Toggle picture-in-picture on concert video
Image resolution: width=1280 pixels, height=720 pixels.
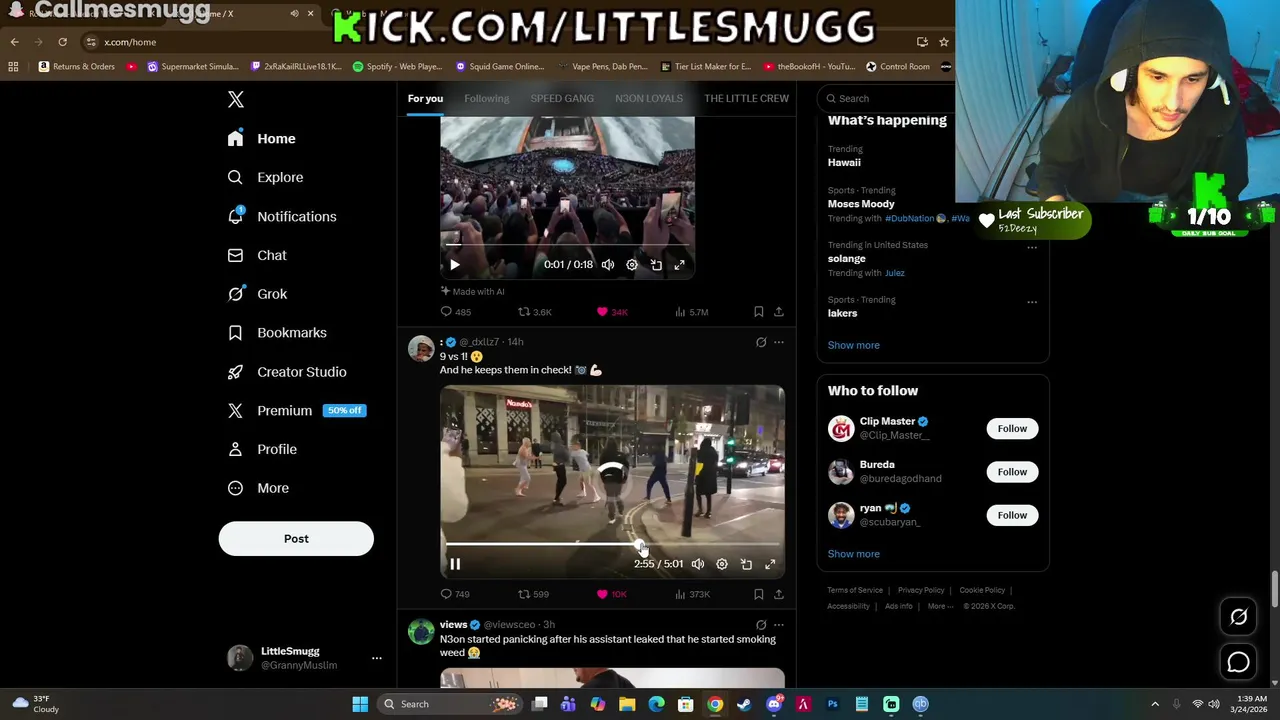tap(656, 265)
